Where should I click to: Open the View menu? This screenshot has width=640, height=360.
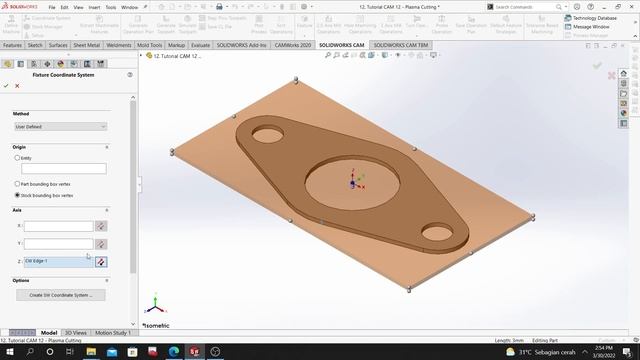pyautogui.click(x=78, y=7)
